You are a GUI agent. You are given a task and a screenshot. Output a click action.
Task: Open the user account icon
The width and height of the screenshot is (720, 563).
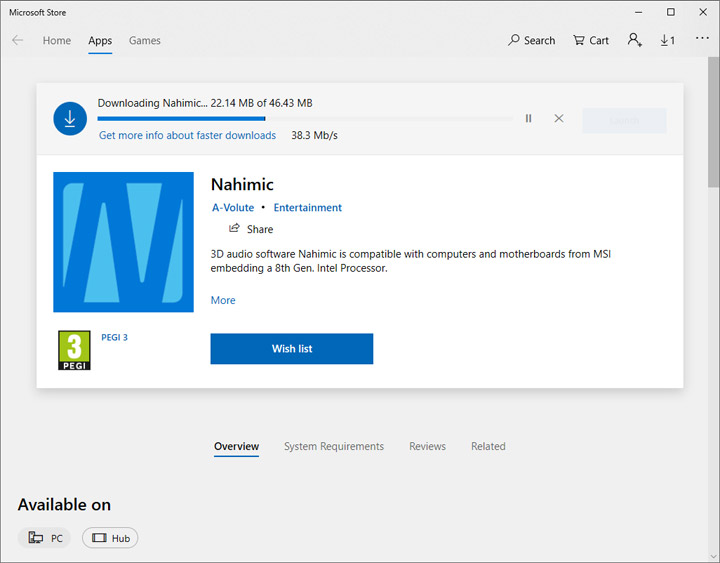[634, 40]
